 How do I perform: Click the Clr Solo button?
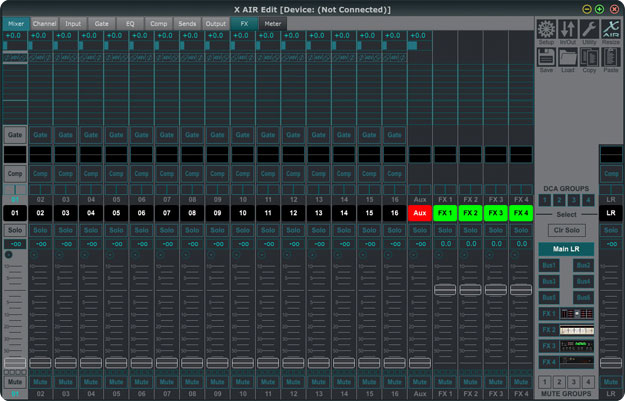point(566,230)
